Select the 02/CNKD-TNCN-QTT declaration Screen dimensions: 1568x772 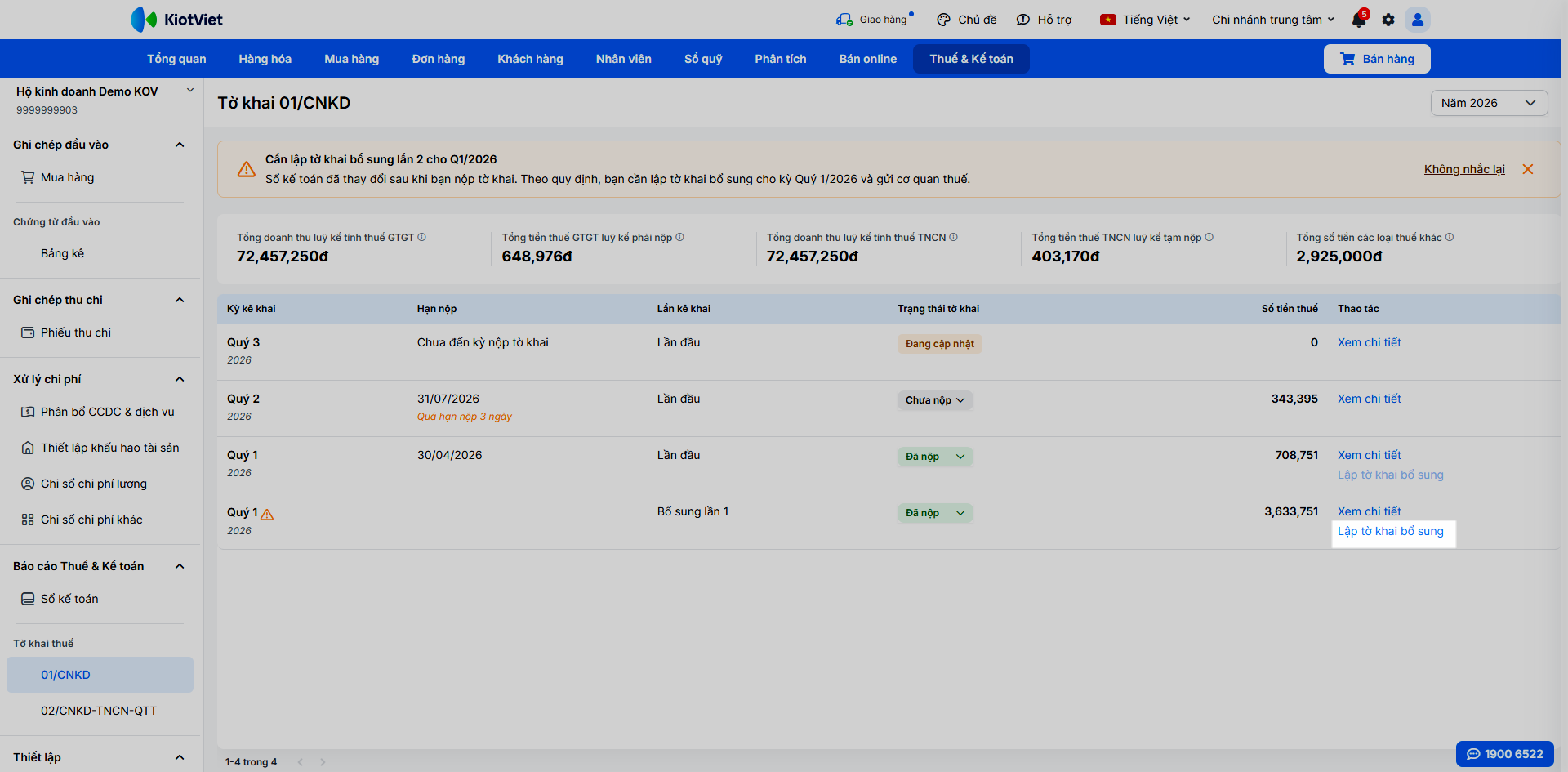(100, 711)
